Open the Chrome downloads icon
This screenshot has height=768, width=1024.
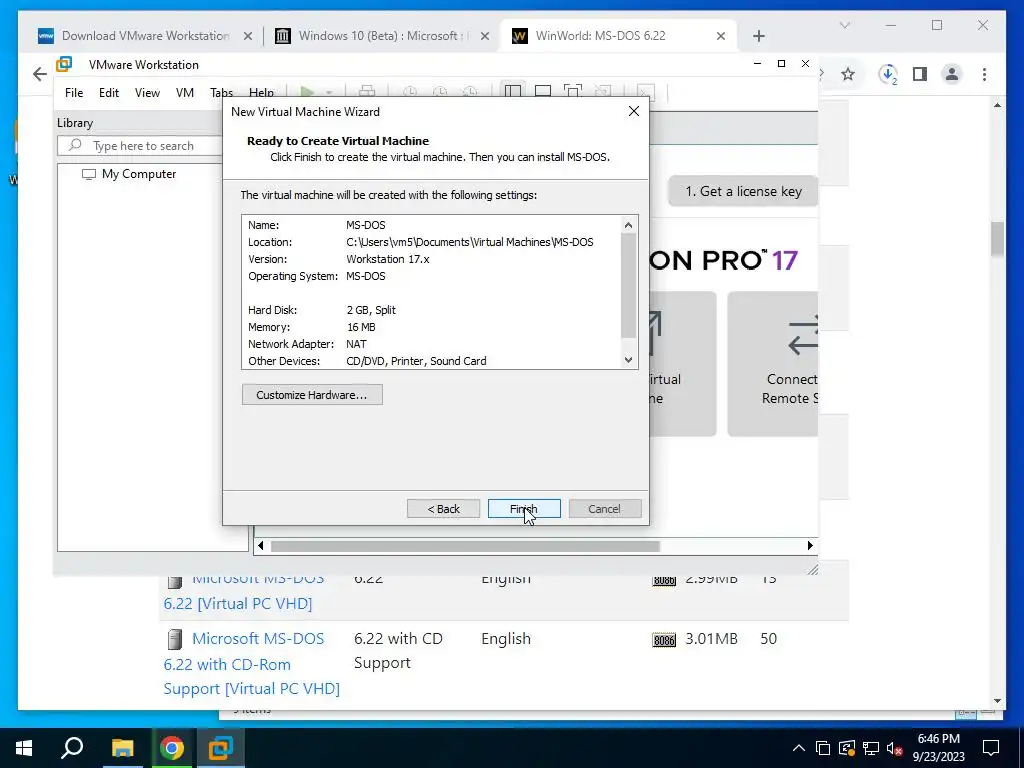[x=888, y=74]
